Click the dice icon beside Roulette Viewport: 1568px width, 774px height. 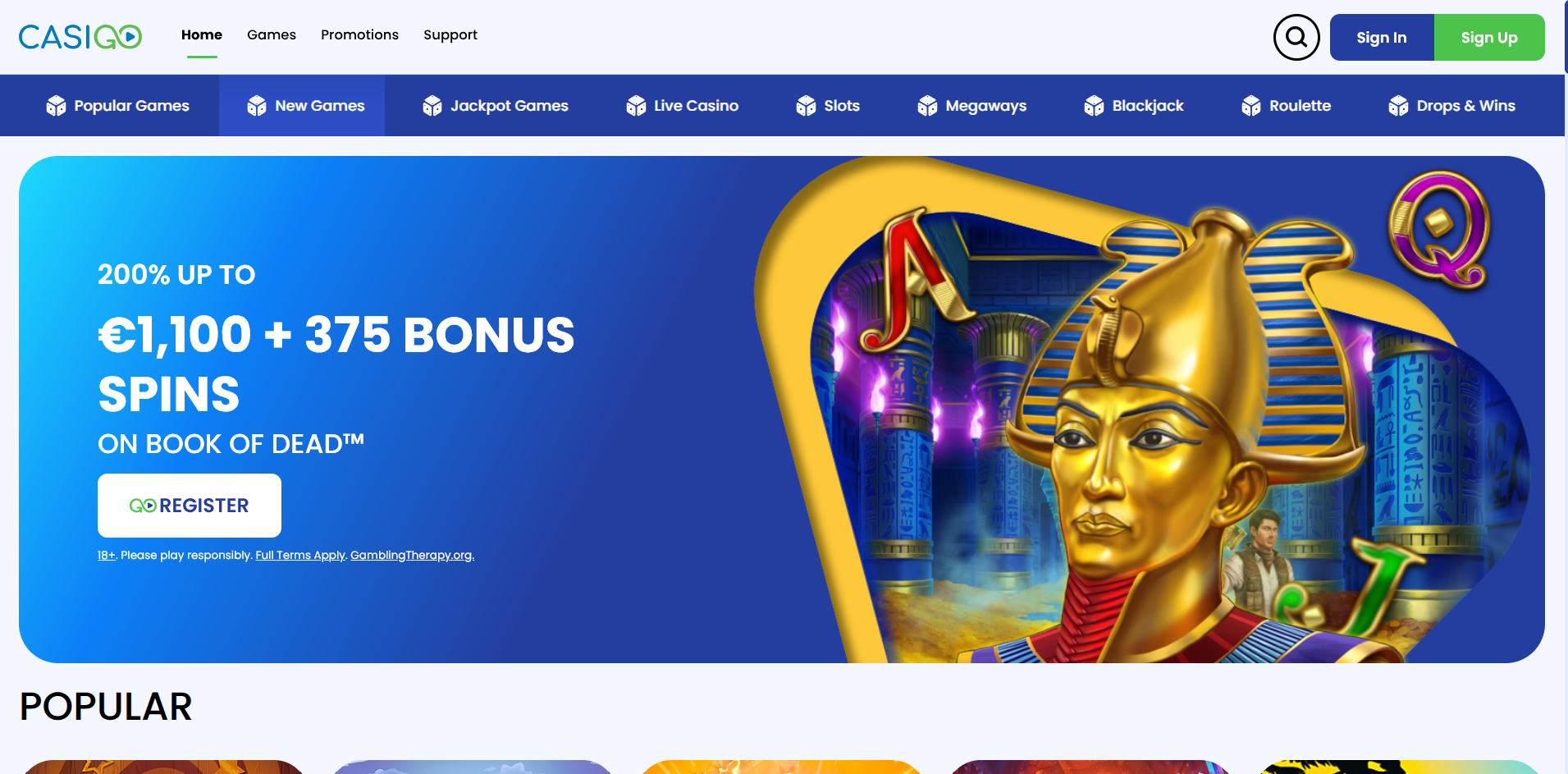click(x=1251, y=106)
